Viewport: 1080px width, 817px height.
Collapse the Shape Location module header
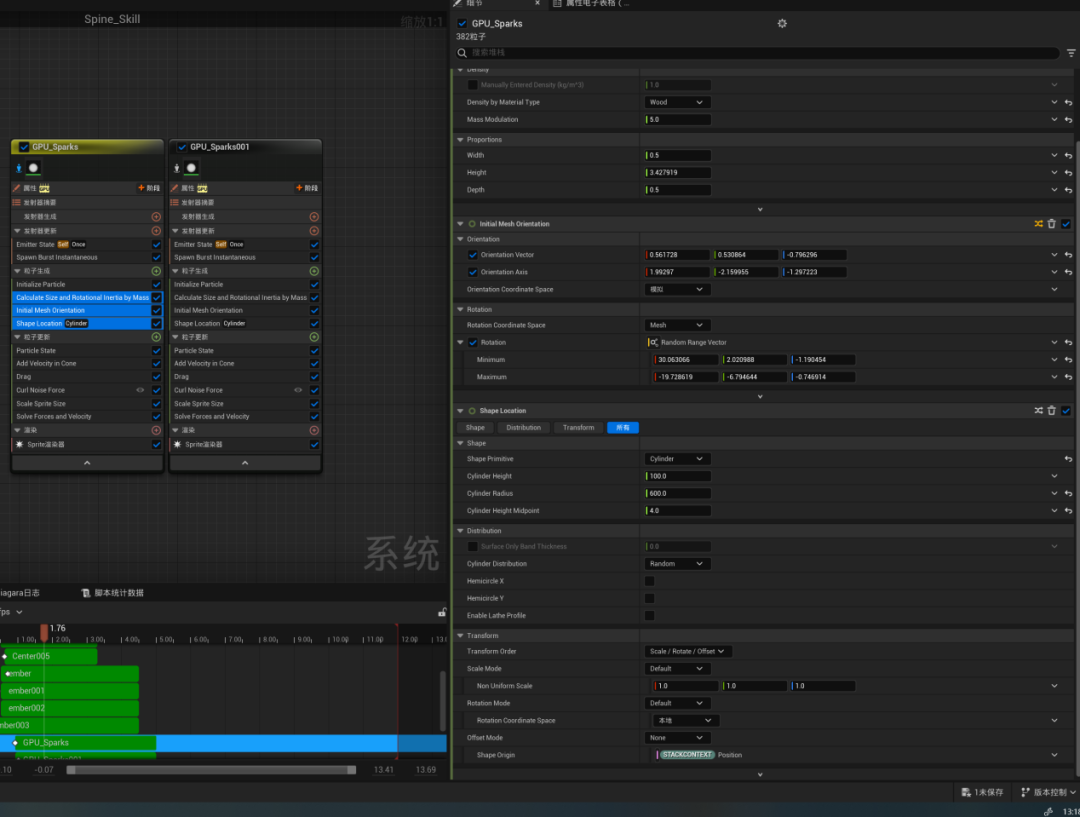coord(460,411)
